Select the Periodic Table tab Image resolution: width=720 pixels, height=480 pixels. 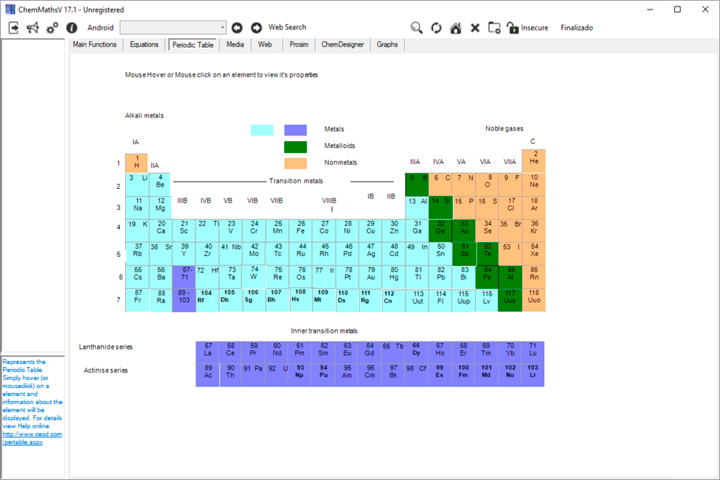(x=193, y=45)
